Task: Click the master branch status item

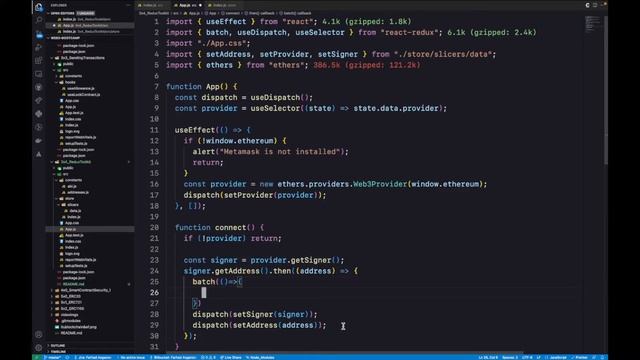Action: [x=52, y=358]
